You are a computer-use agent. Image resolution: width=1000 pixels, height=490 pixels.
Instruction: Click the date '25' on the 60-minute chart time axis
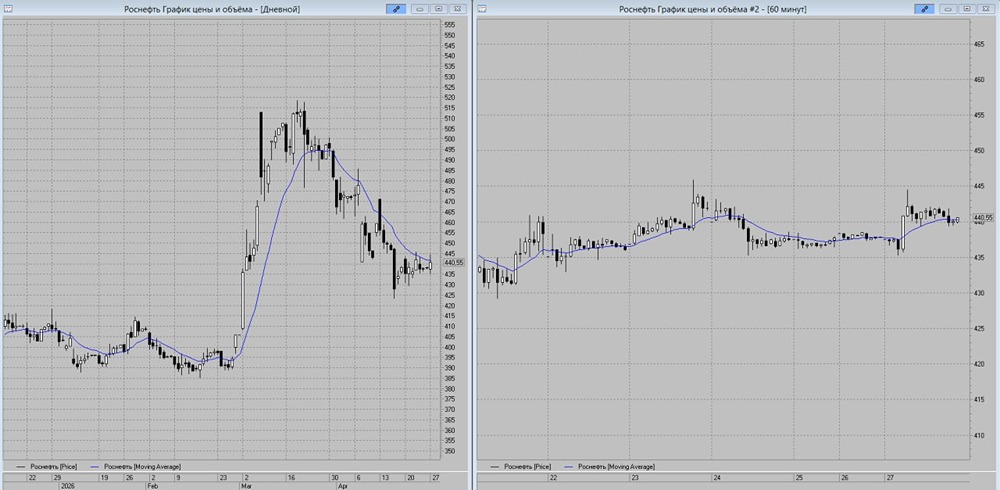coord(799,477)
